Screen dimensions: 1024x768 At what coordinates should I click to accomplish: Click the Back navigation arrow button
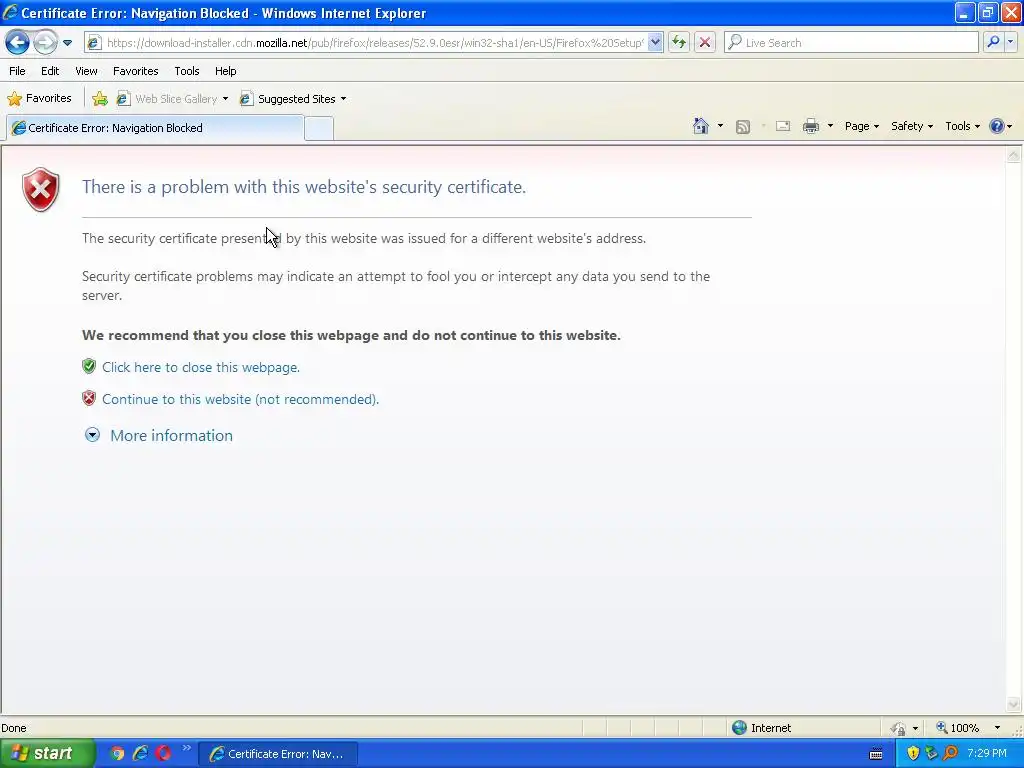tap(17, 42)
